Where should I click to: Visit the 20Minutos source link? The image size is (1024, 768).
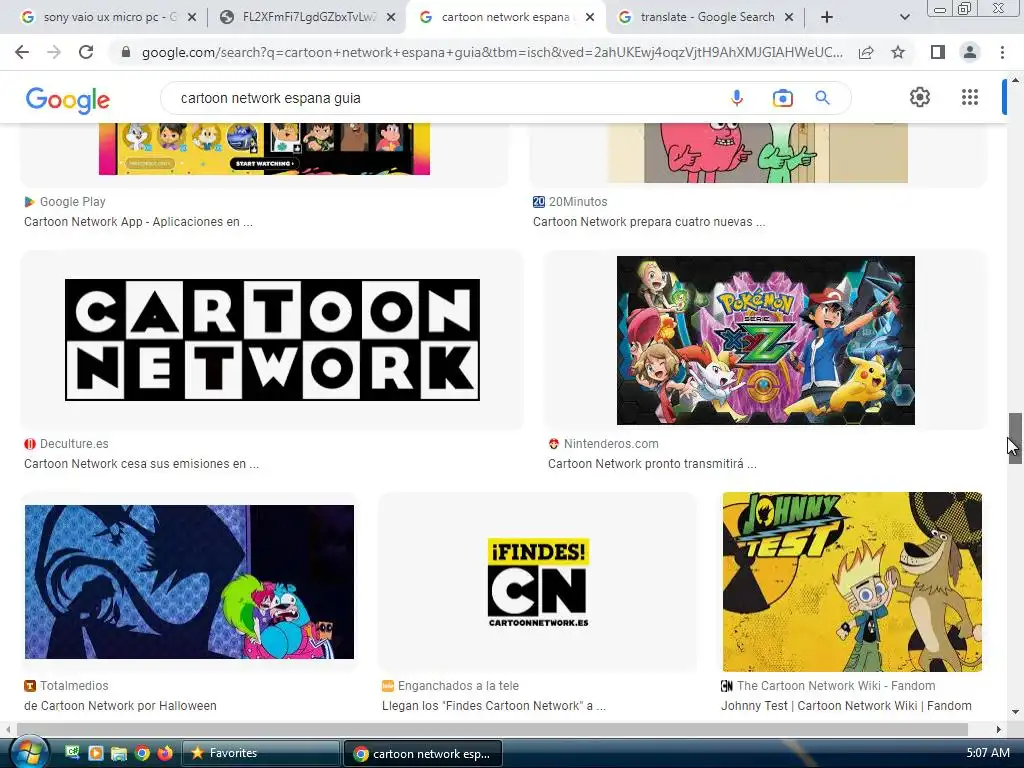(x=570, y=202)
